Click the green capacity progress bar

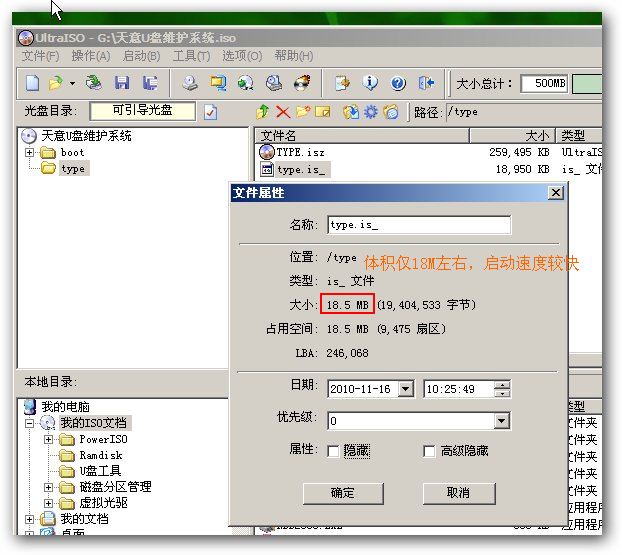coord(587,83)
